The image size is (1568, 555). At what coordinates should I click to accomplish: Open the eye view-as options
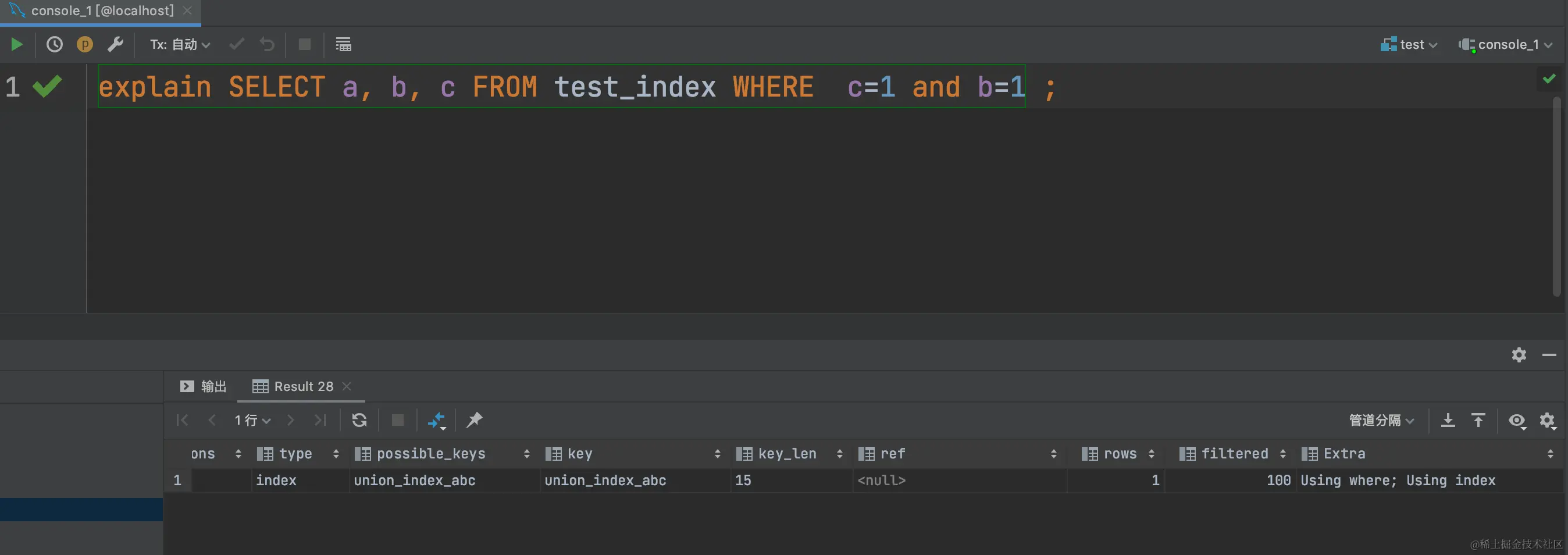coord(1517,421)
